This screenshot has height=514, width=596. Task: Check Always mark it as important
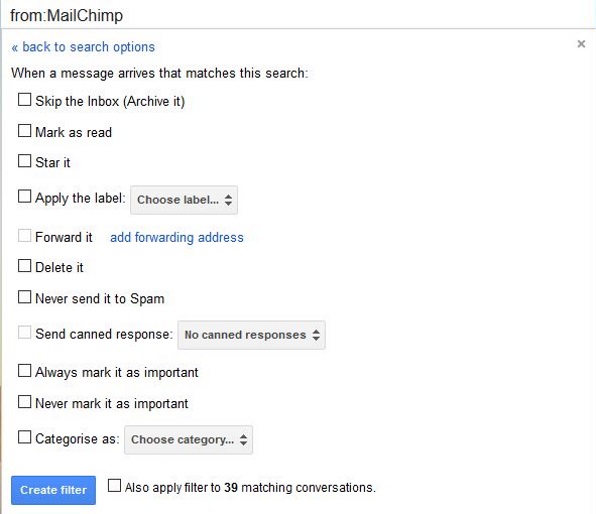tap(24, 371)
